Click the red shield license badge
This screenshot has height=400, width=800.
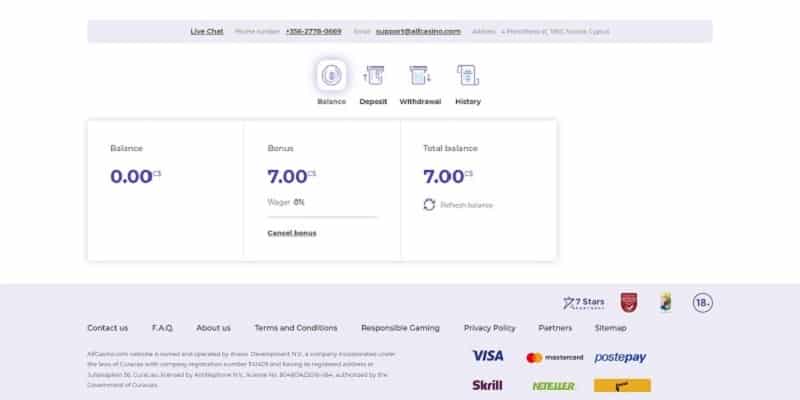pyautogui.click(x=628, y=302)
